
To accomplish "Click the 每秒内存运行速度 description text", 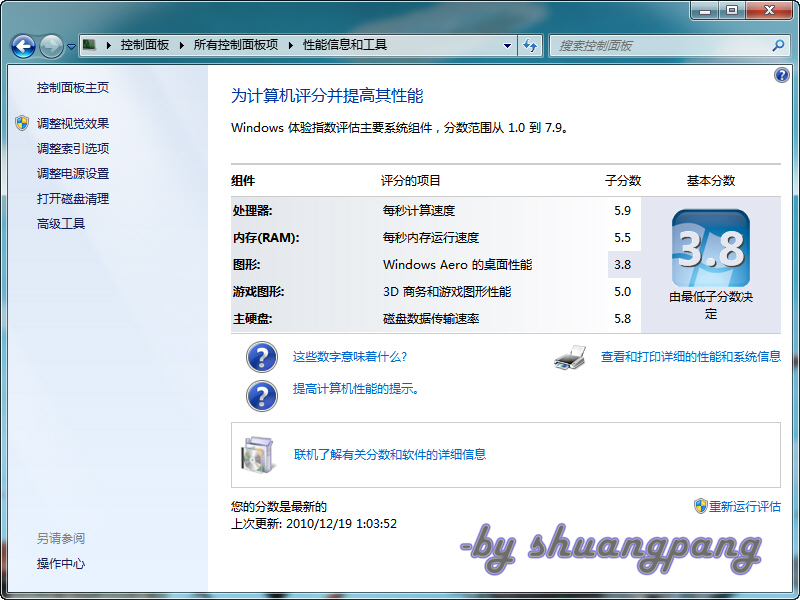I will point(431,238).
